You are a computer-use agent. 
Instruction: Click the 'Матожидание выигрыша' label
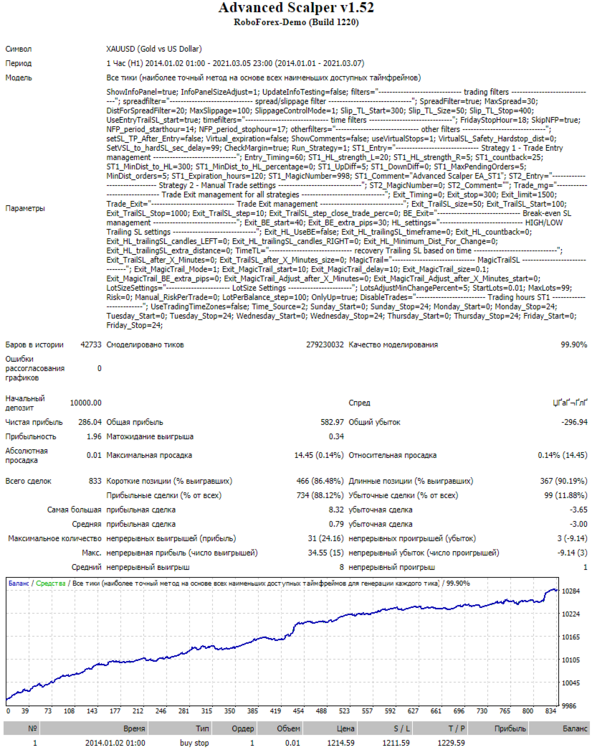(x=150, y=436)
